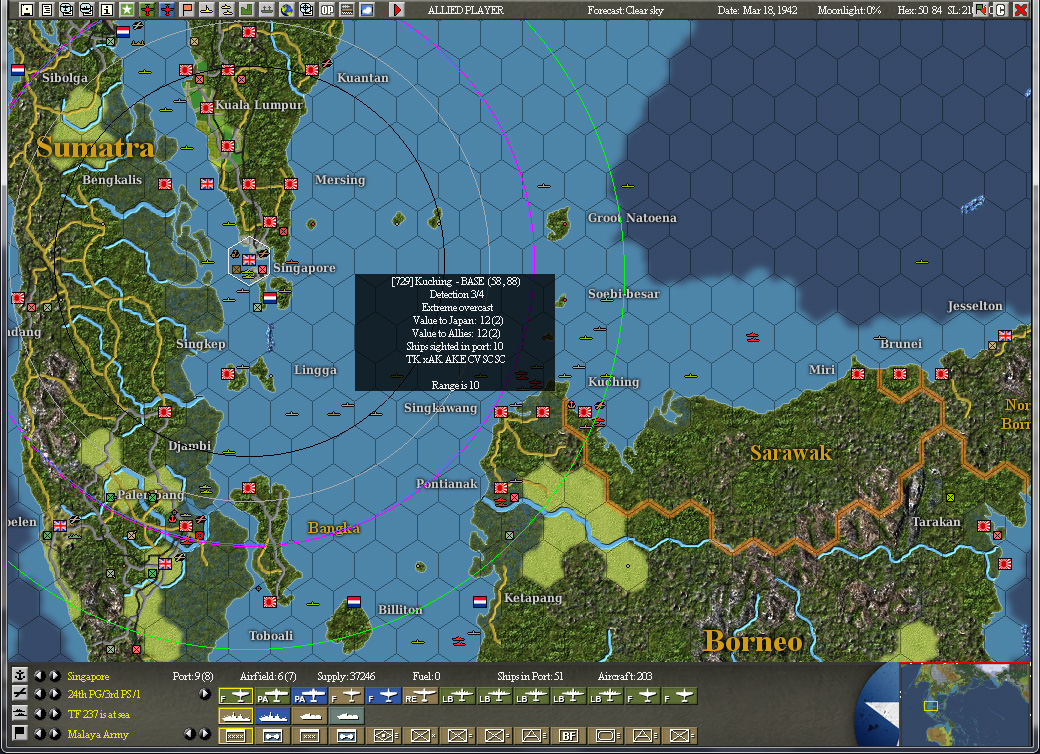Click the minimap in the bottom right corner
This screenshot has height=754, width=1040.
(x=965, y=705)
